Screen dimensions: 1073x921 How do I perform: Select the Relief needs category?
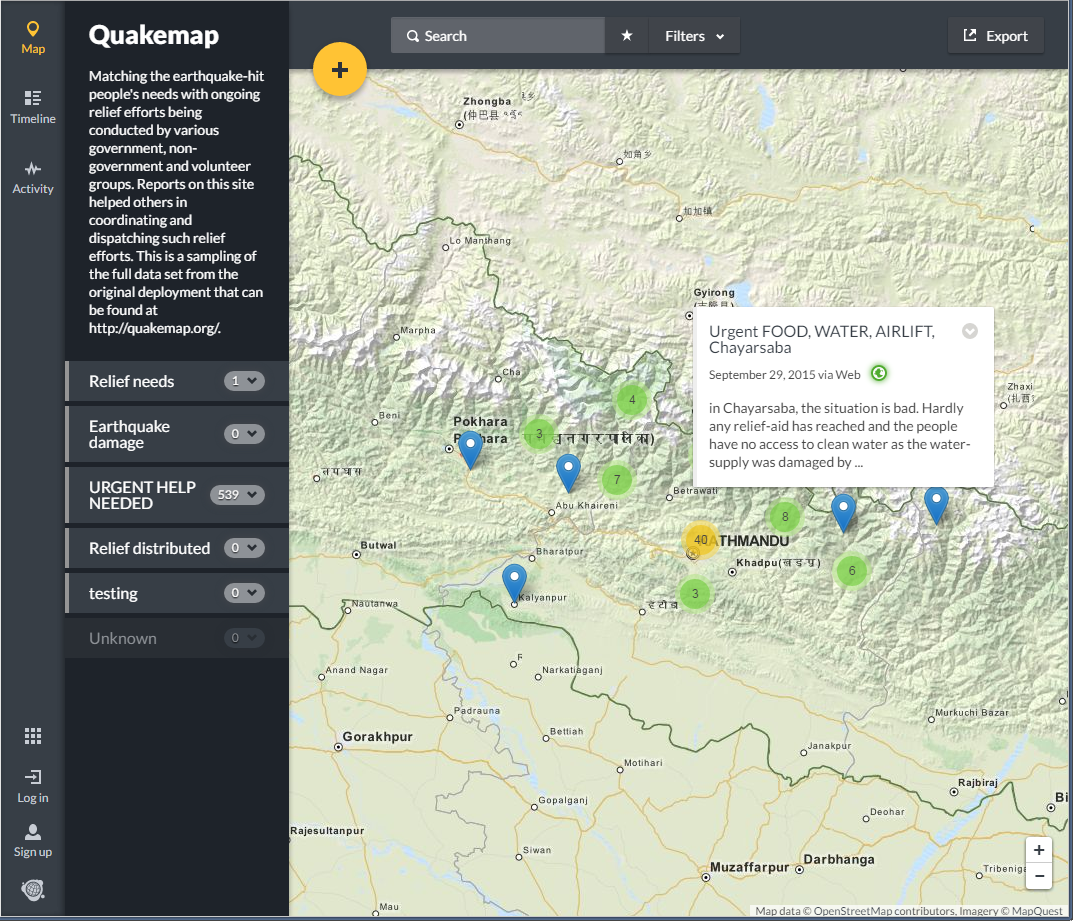[131, 381]
